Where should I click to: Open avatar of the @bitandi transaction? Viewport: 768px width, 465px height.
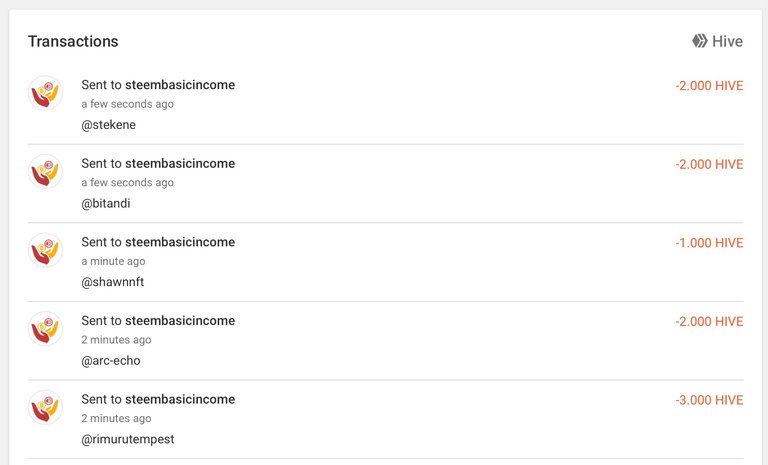pyautogui.click(x=46, y=171)
